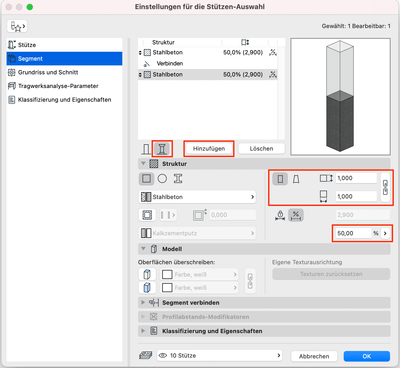
Task: Select the Verbinden row in list
Action: tap(207, 63)
